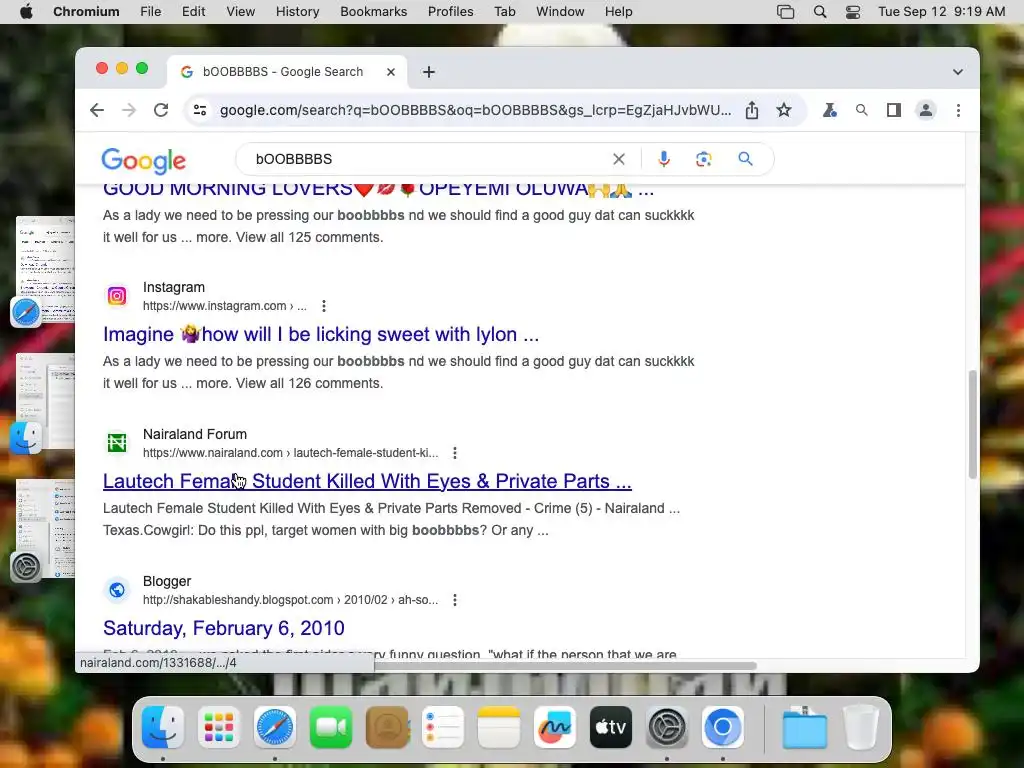This screenshot has height=768, width=1024.
Task: Open options for Instagram result
Action: 323,306
